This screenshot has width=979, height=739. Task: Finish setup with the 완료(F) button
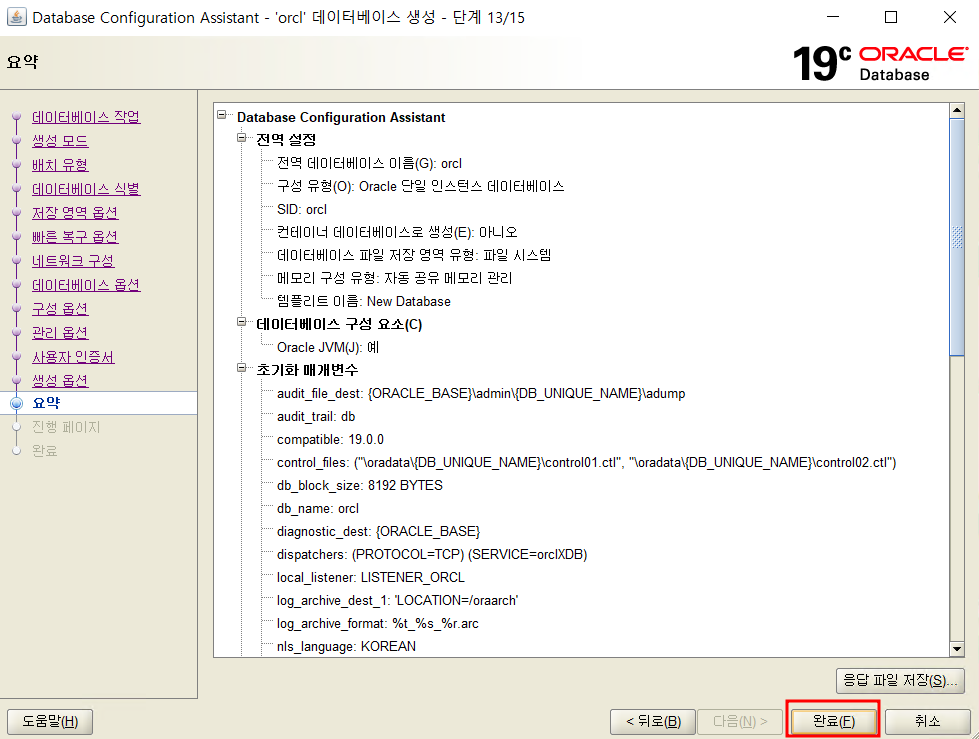(833, 722)
